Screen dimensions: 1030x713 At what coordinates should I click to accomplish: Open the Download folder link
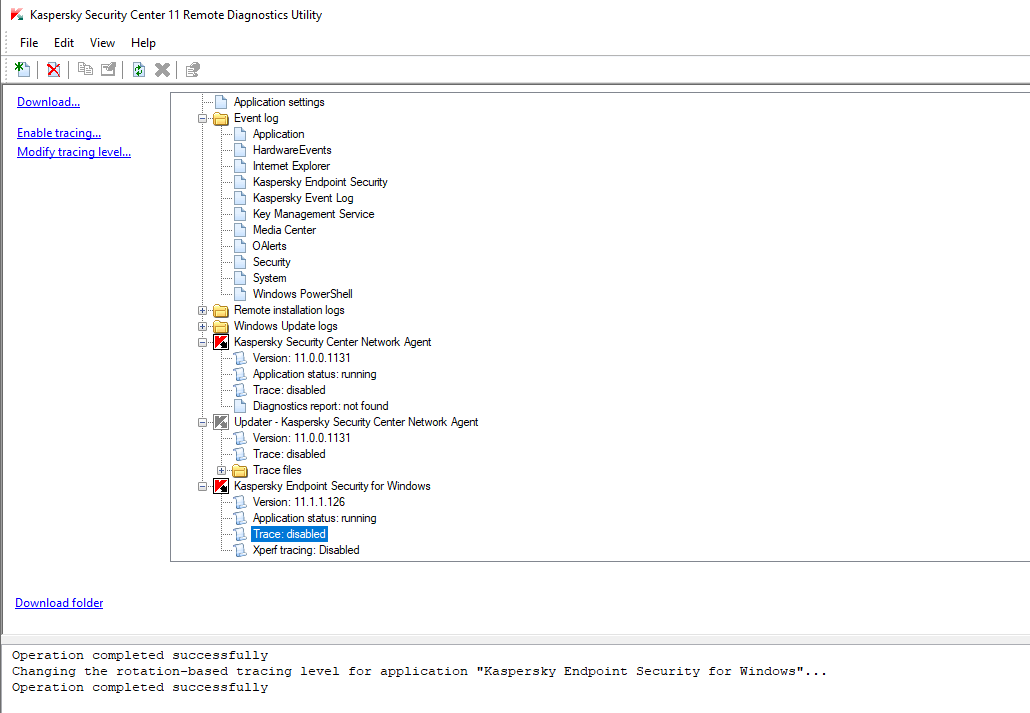click(59, 603)
